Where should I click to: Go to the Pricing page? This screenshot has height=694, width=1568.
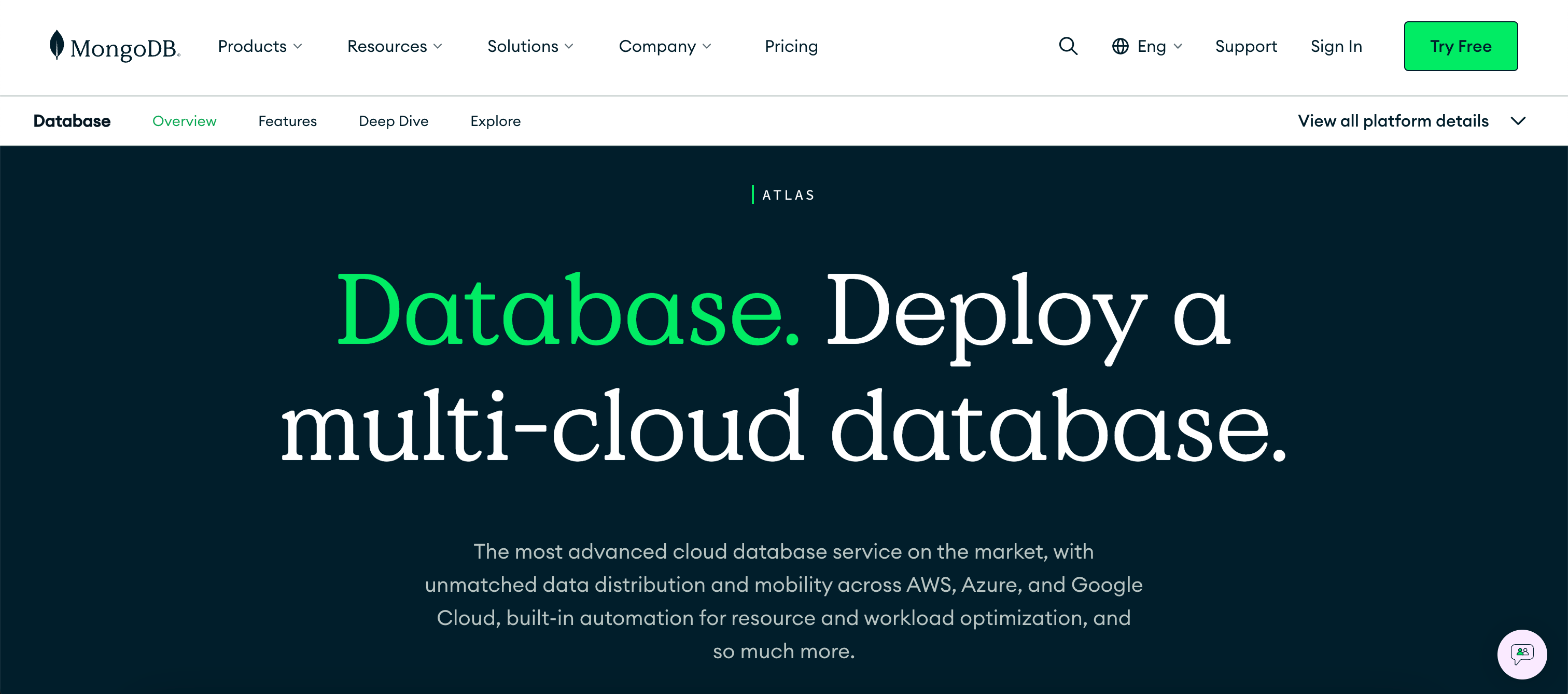(791, 46)
